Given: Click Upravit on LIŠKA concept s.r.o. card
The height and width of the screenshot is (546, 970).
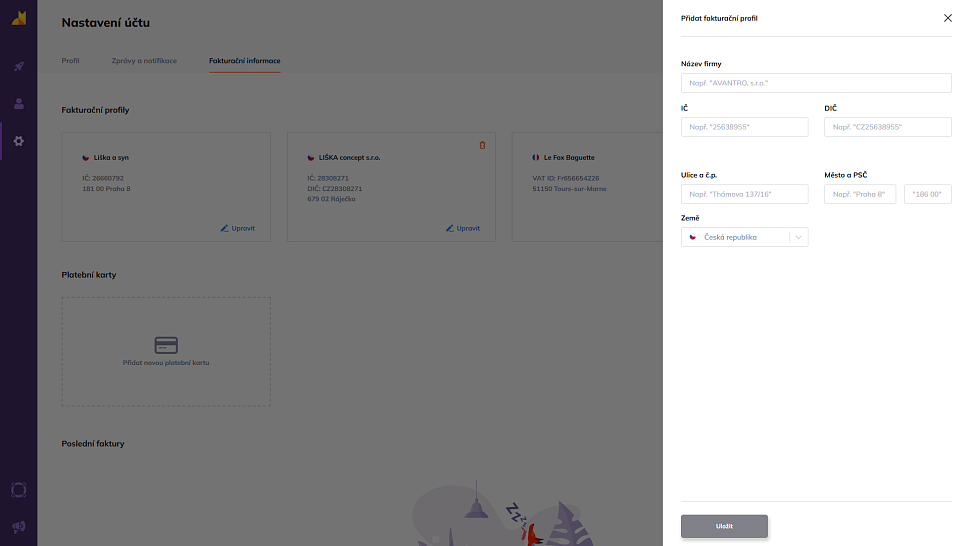Looking at the screenshot, I should (463, 228).
